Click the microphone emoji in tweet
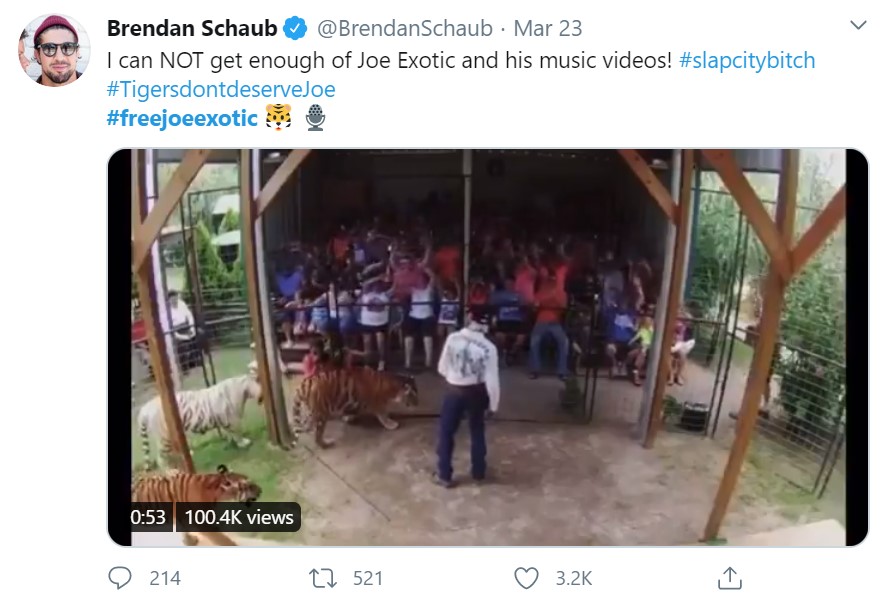 point(315,119)
